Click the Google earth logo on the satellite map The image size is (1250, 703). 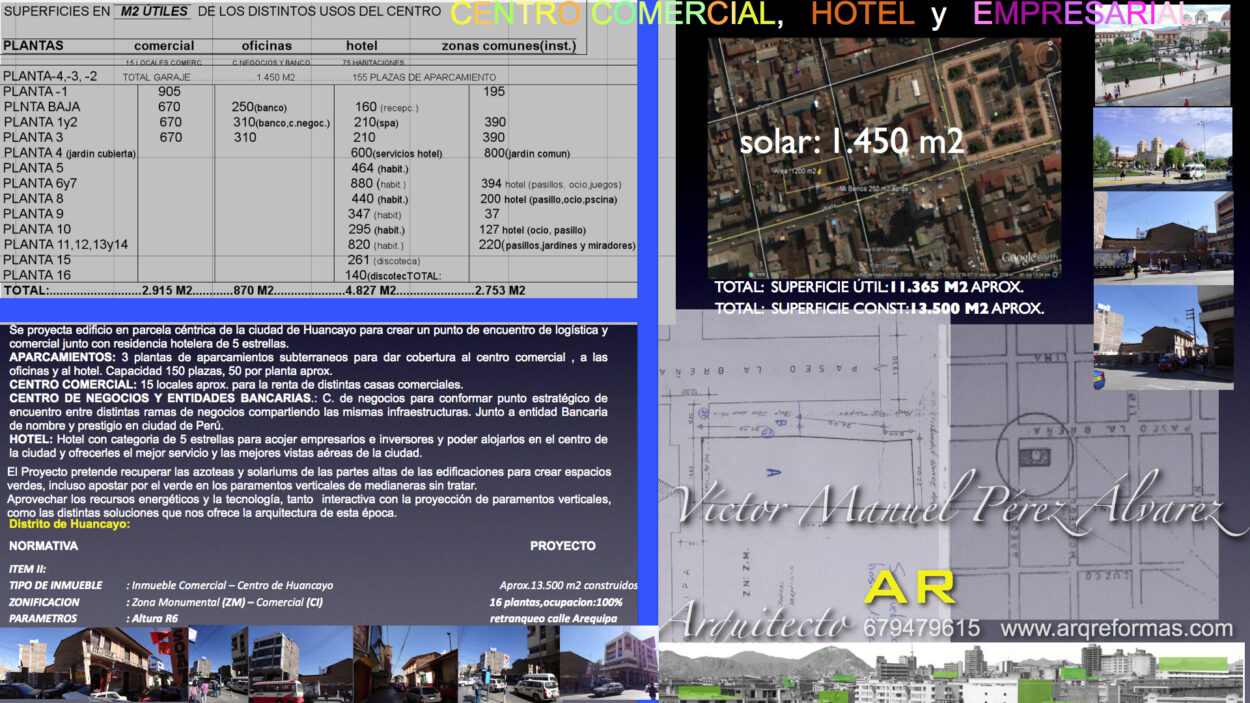[1030, 258]
